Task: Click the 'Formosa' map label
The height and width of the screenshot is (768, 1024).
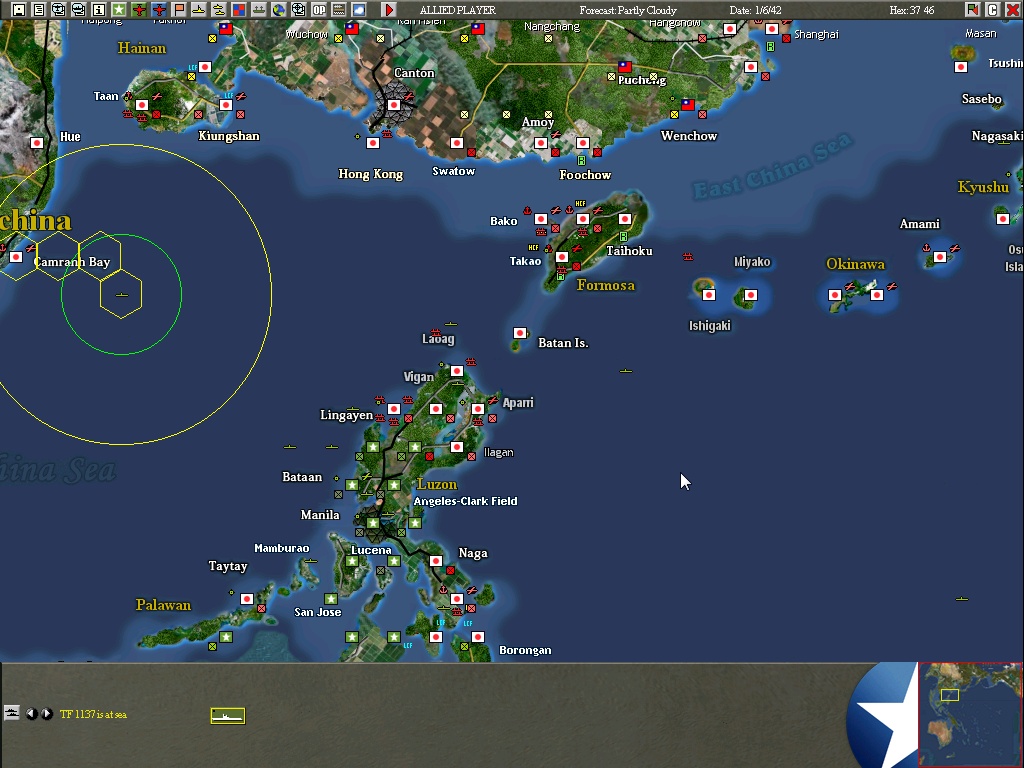Action: (606, 285)
